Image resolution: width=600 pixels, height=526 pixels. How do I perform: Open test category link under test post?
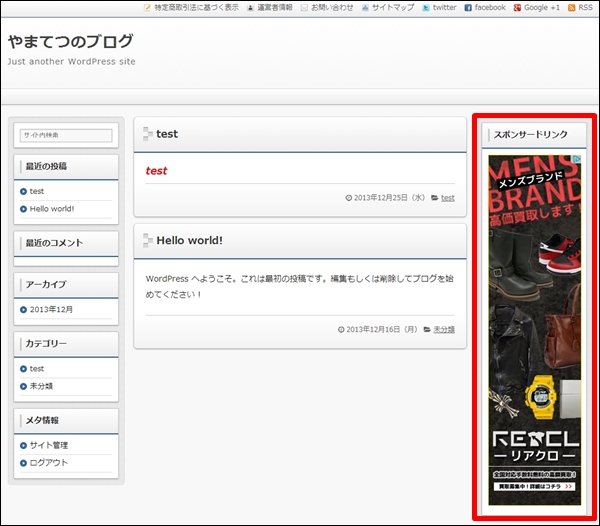pyautogui.click(x=448, y=198)
